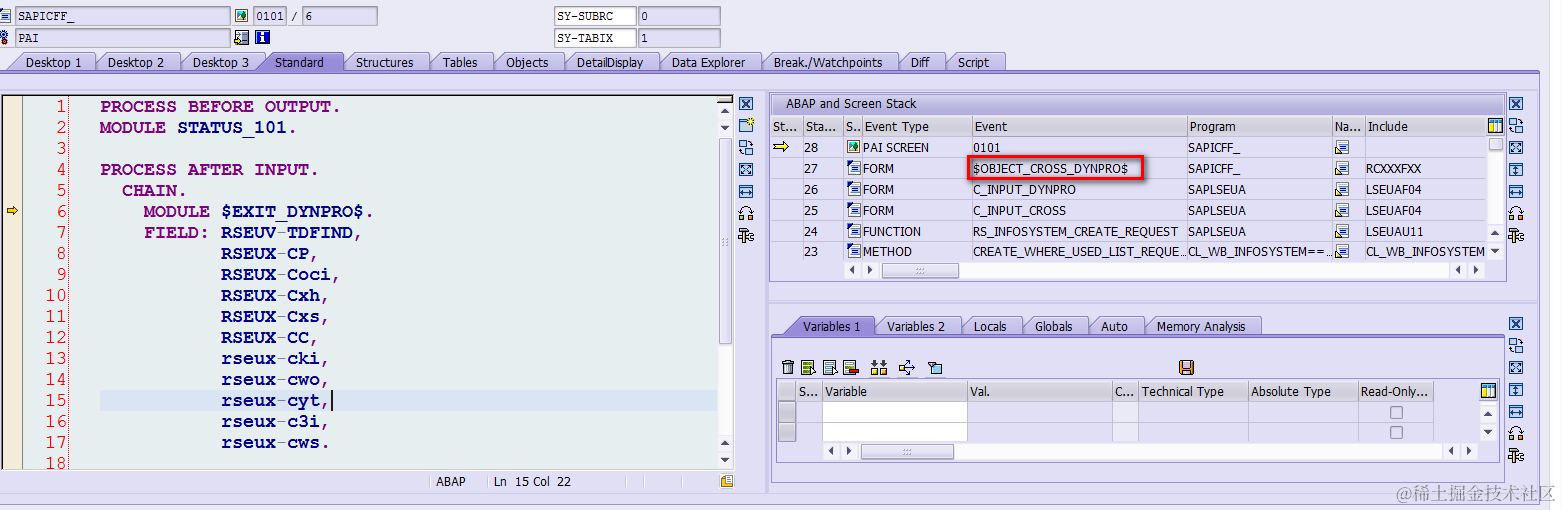This screenshot has width=1562, height=510.
Task: Open the Data Explorer tab
Action: coord(708,62)
